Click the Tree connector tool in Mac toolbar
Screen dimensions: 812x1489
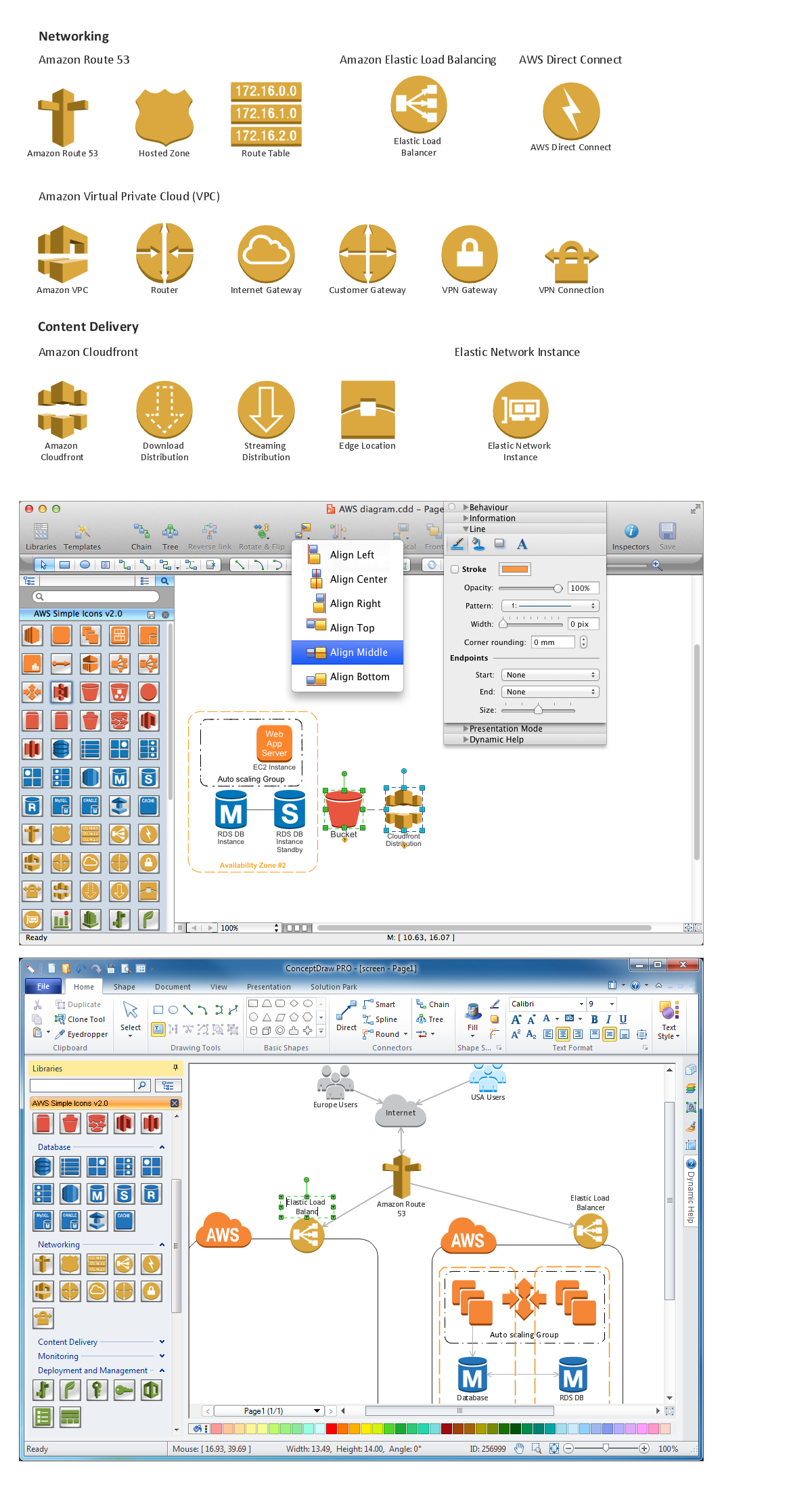coord(170,537)
